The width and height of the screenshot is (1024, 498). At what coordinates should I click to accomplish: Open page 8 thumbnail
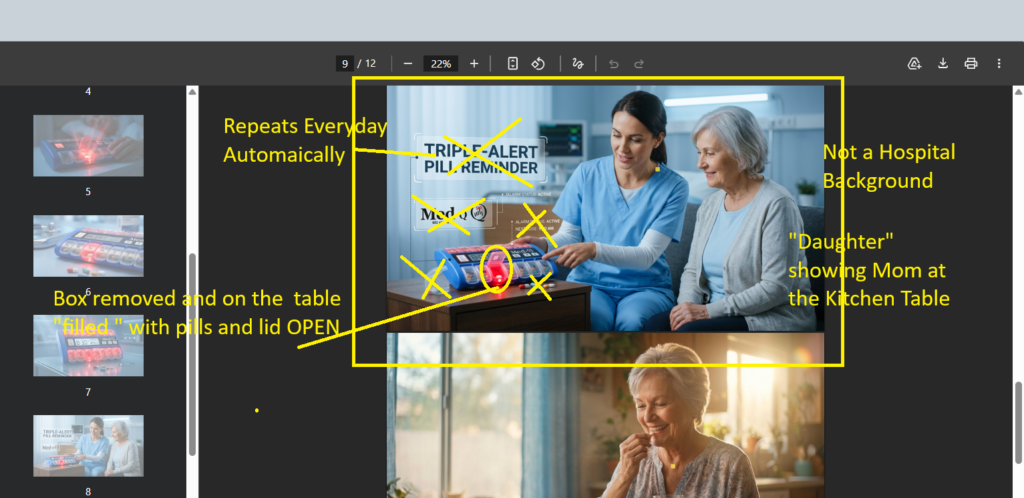coord(88,445)
